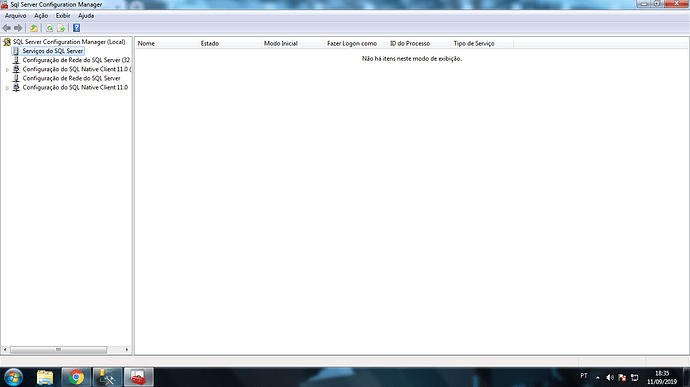
Task: Open the Ajuda menu
Action: point(86,16)
